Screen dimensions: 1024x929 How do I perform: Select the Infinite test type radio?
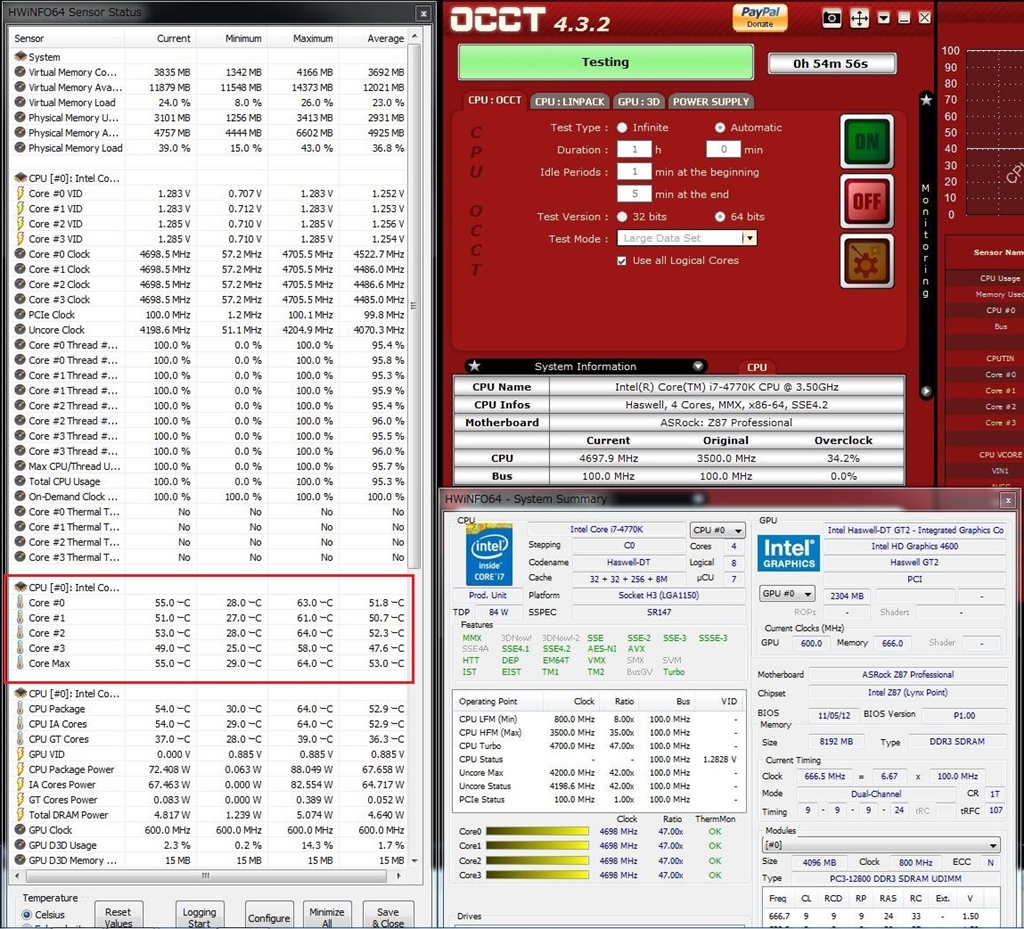click(622, 127)
